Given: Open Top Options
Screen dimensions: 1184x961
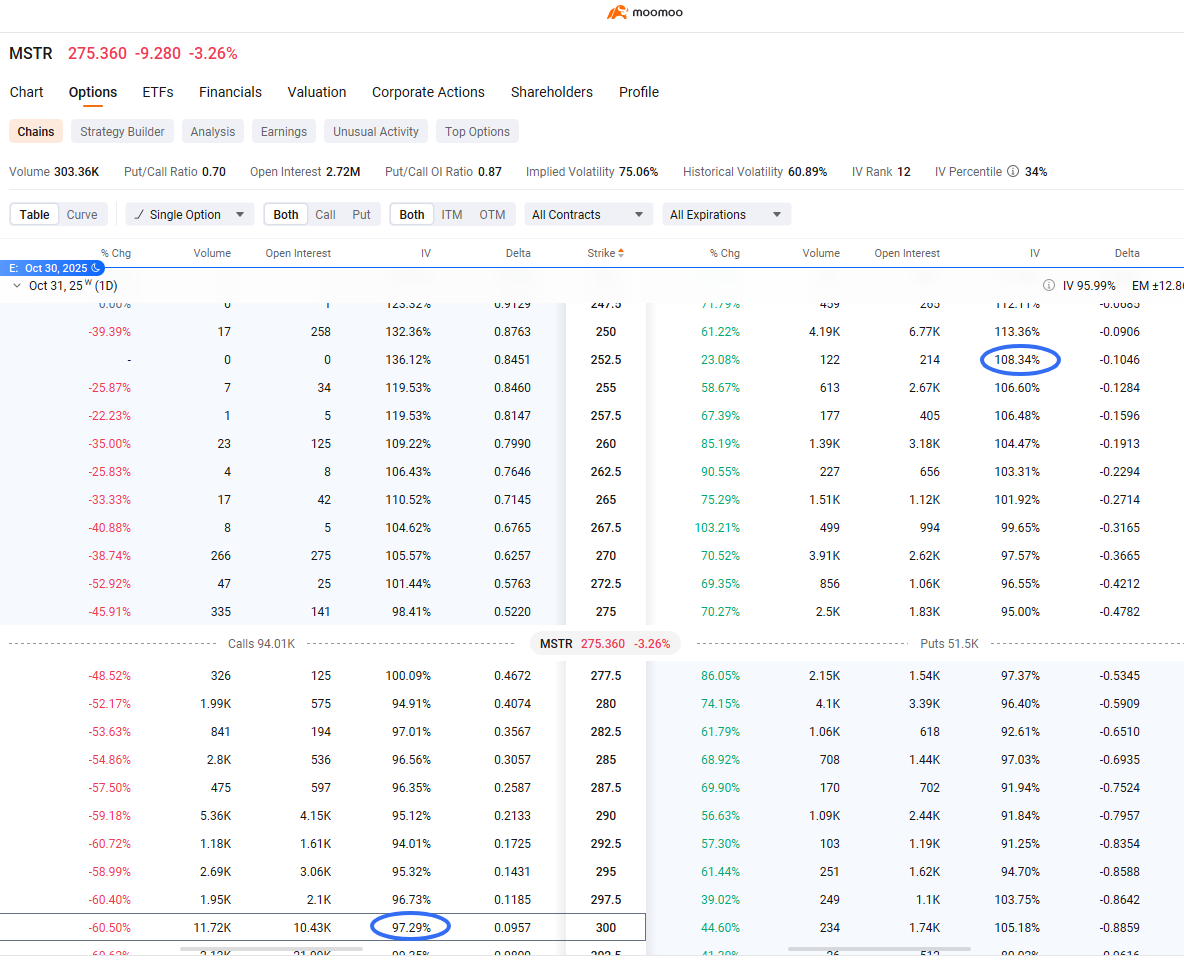Looking at the screenshot, I should coord(477,131).
